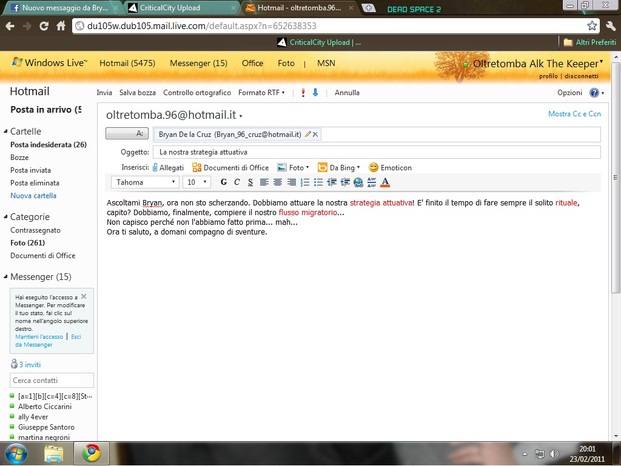Open Posta indesiderata (26) folder
This screenshot has width=621, height=466.
pos(48,145)
